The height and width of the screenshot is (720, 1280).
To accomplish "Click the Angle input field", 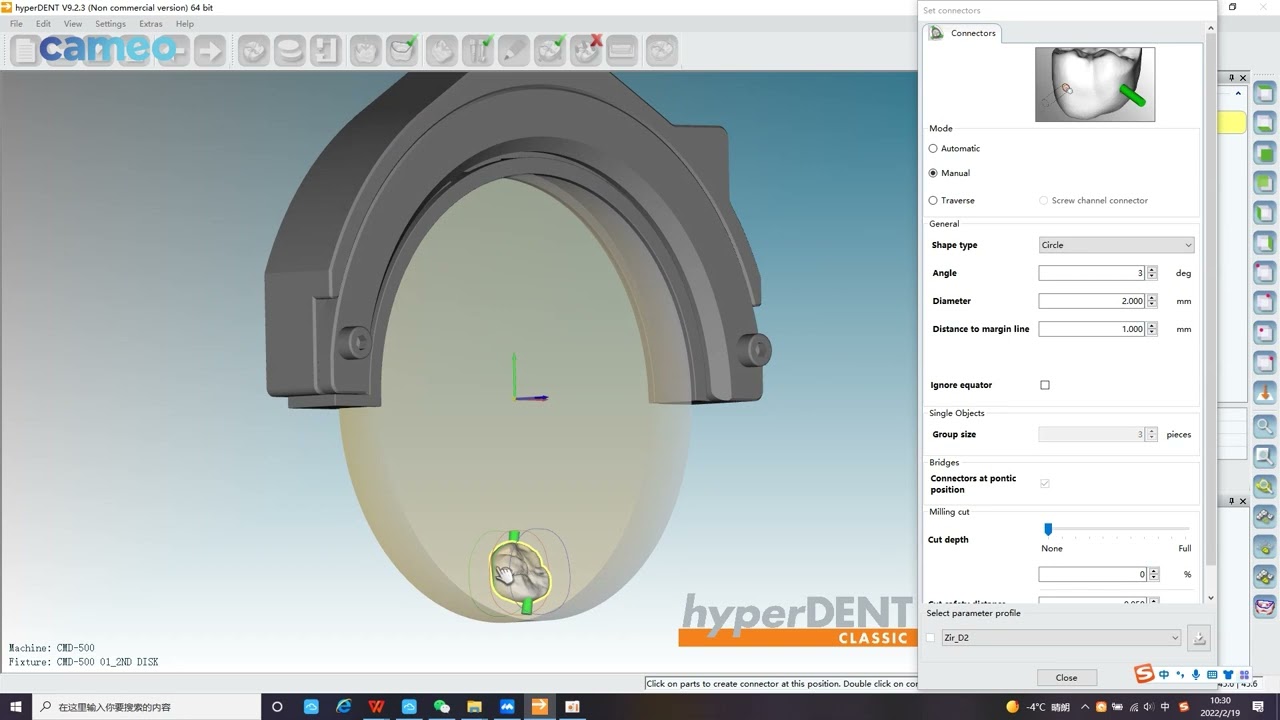I will 1092,273.
